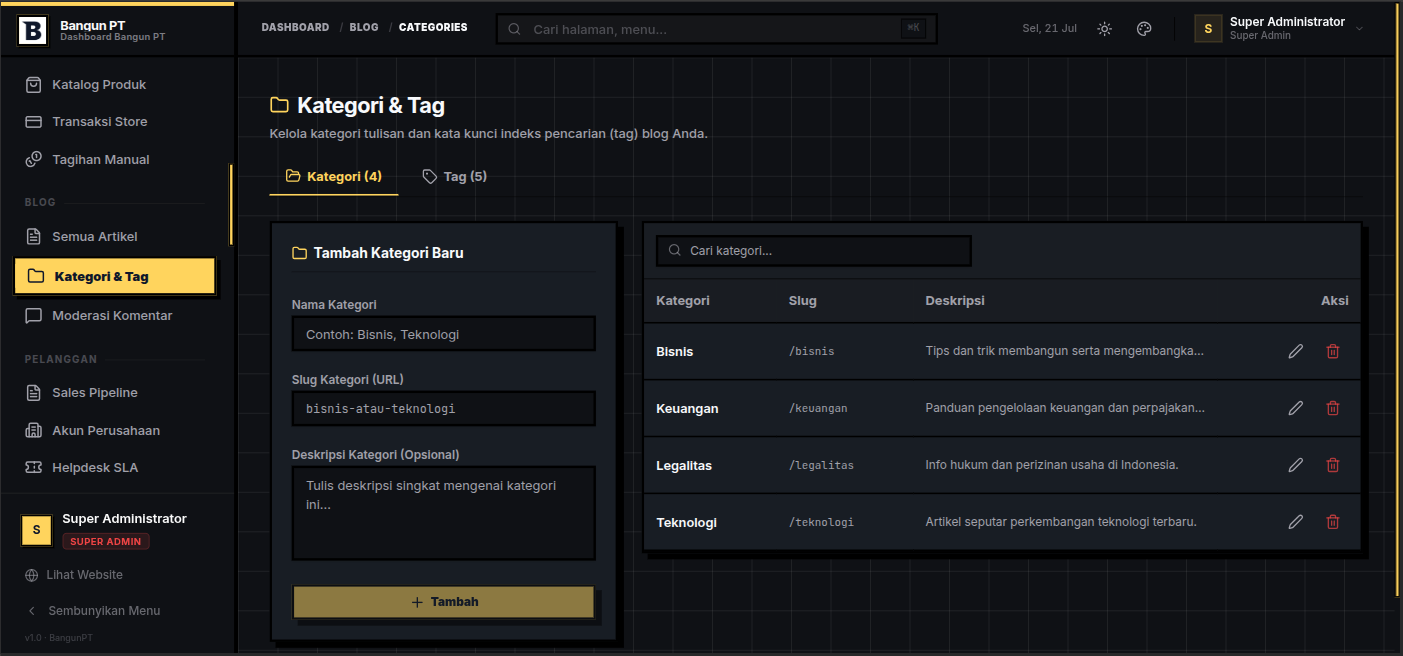Screen dimensions: 1403x656
Task: Delete the Teknologi category with trash icon
Action: tap(1333, 522)
